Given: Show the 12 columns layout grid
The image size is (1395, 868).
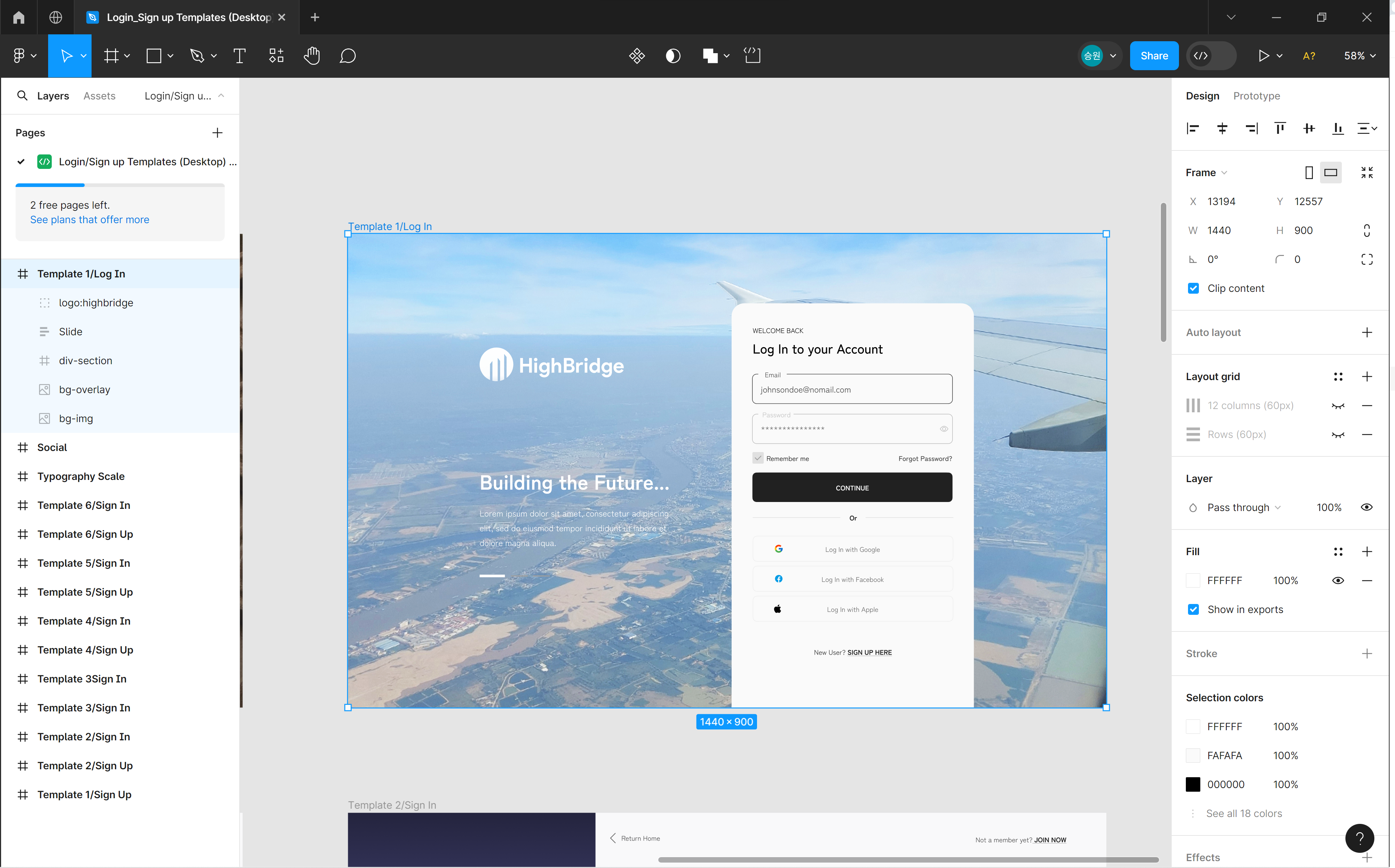Looking at the screenshot, I should click(1337, 406).
